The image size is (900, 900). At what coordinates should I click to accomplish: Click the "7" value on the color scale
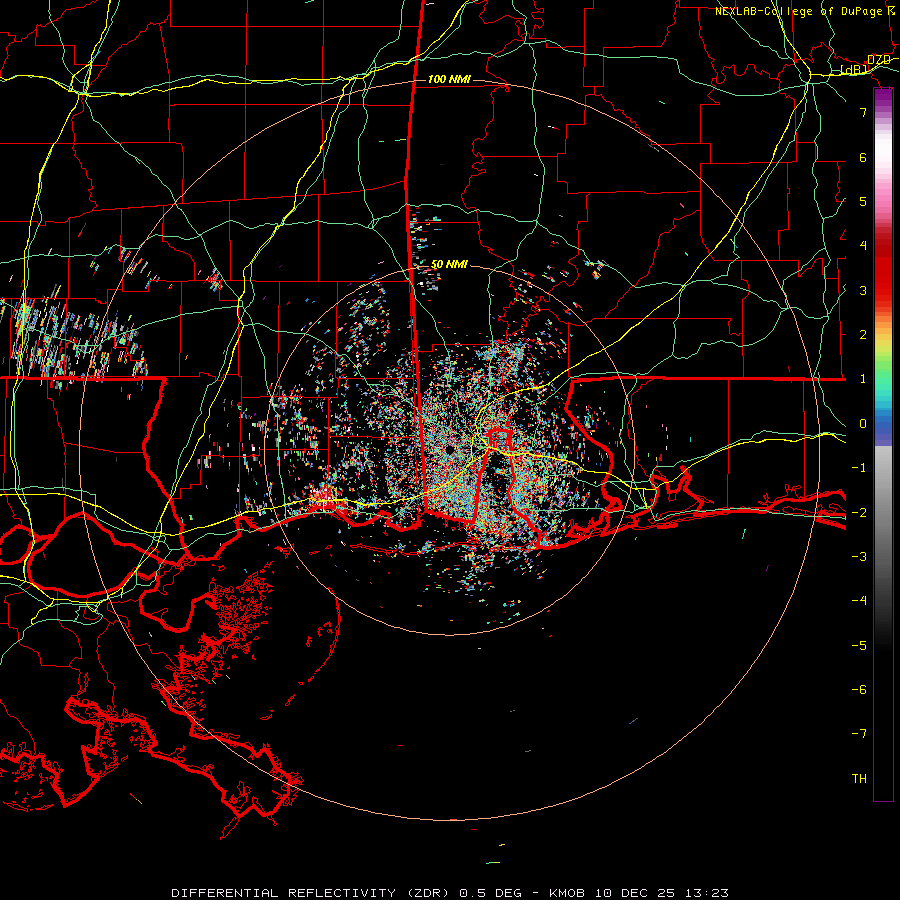point(863,112)
